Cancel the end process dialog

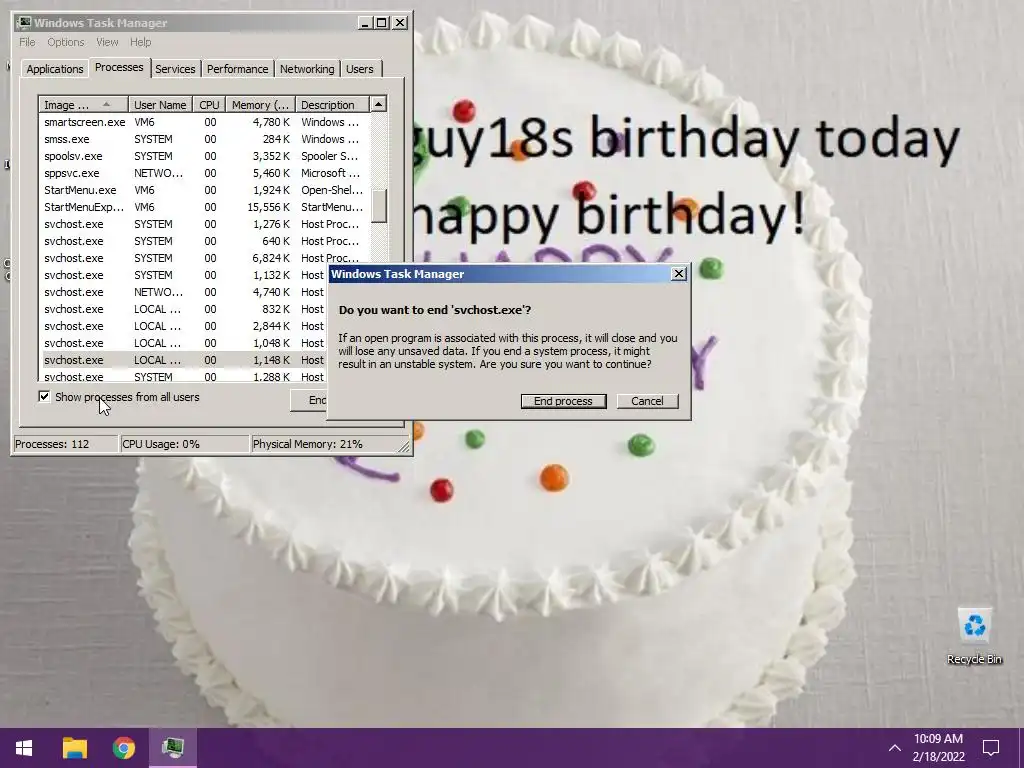tap(647, 401)
